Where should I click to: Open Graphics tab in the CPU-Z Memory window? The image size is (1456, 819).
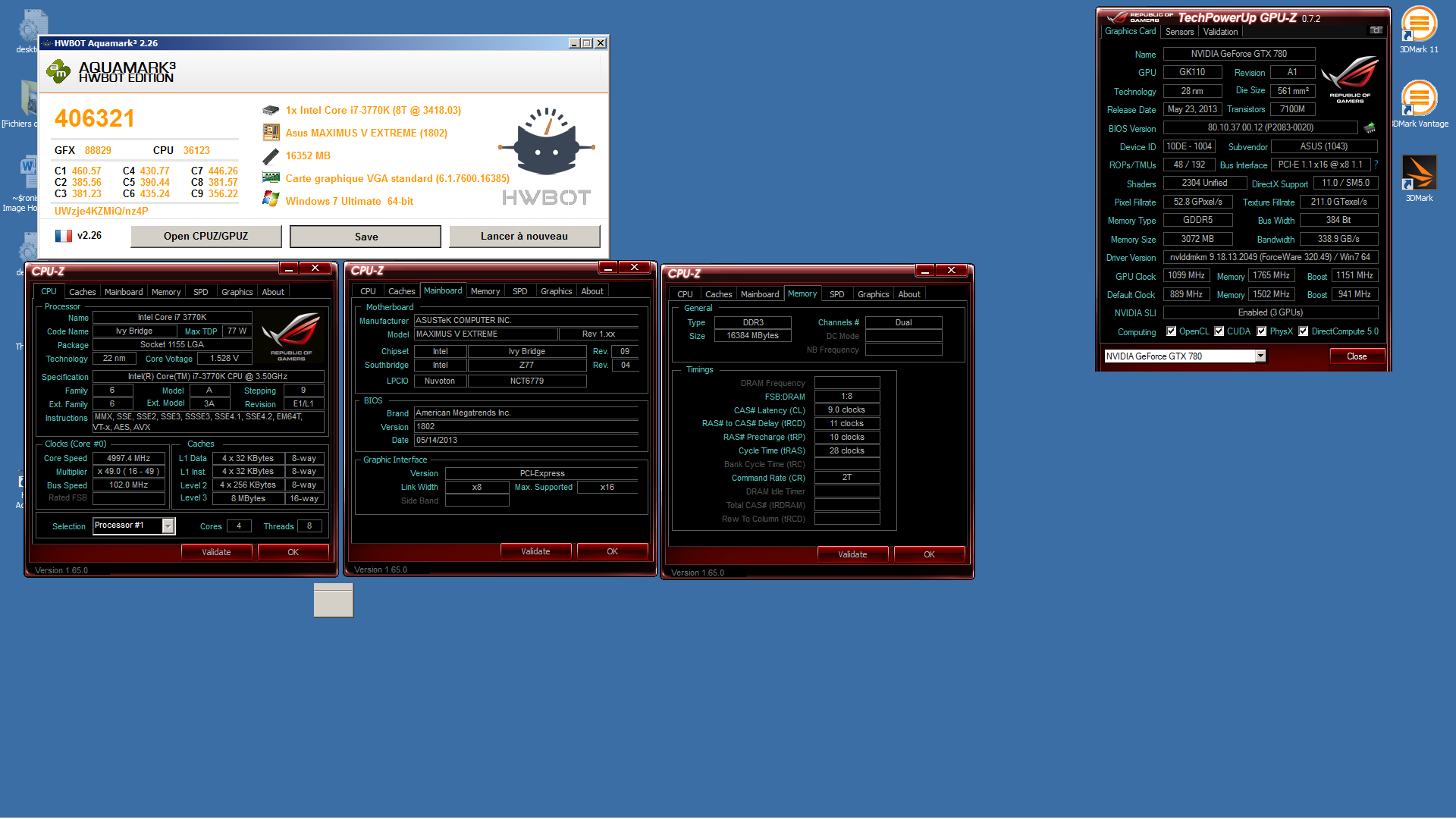873,294
